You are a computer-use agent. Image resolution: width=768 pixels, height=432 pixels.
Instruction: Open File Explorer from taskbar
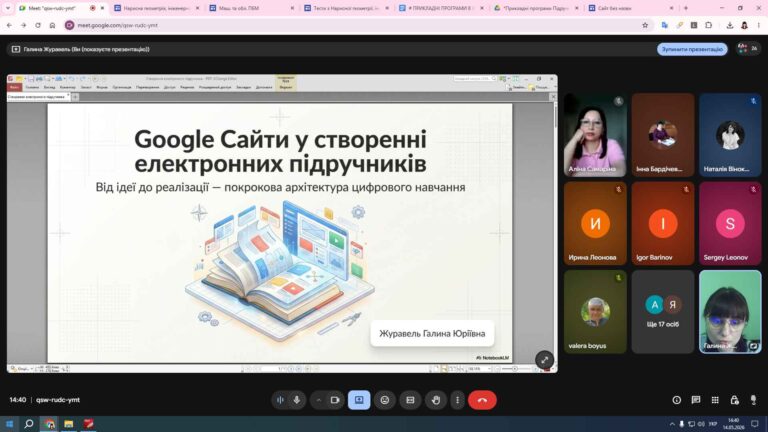tap(69, 424)
